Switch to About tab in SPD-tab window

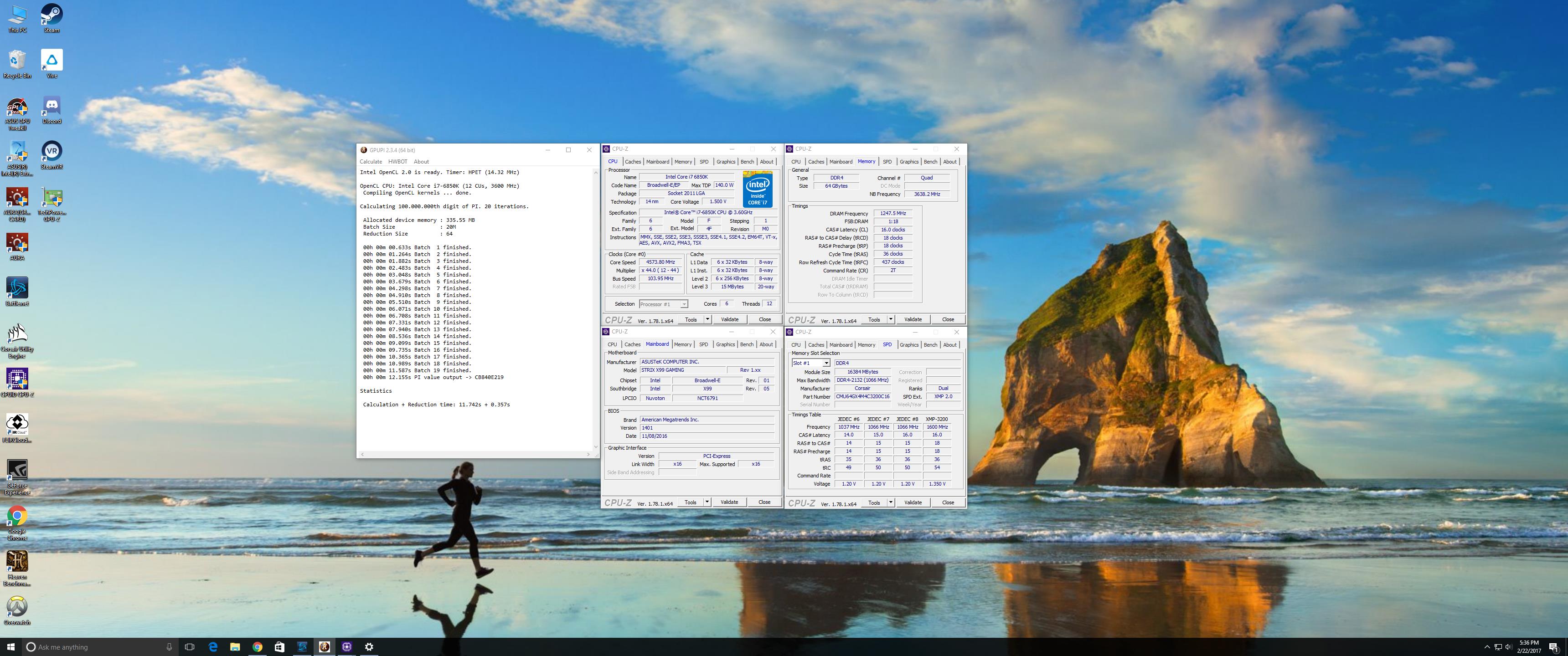949,345
